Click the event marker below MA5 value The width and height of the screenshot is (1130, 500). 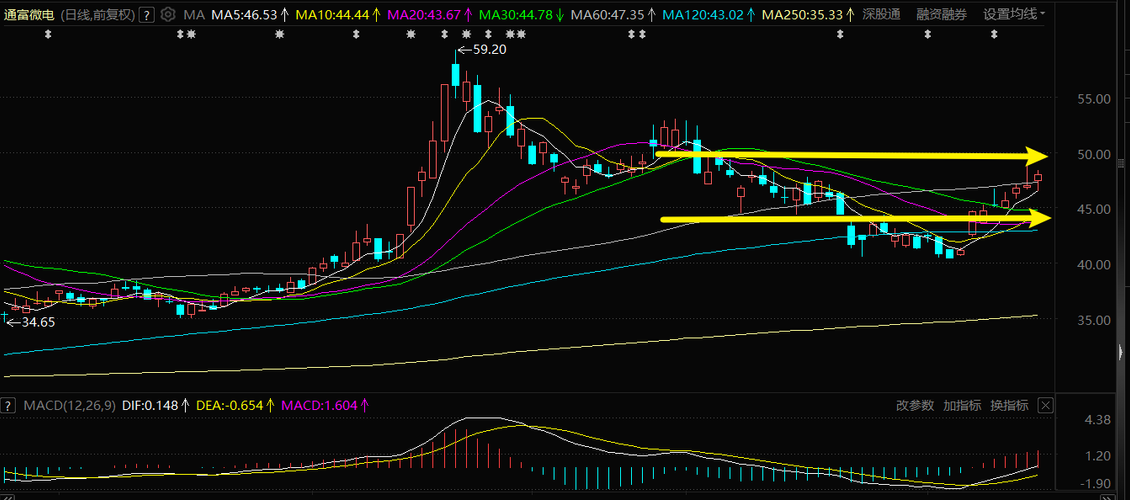click(x=280, y=34)
